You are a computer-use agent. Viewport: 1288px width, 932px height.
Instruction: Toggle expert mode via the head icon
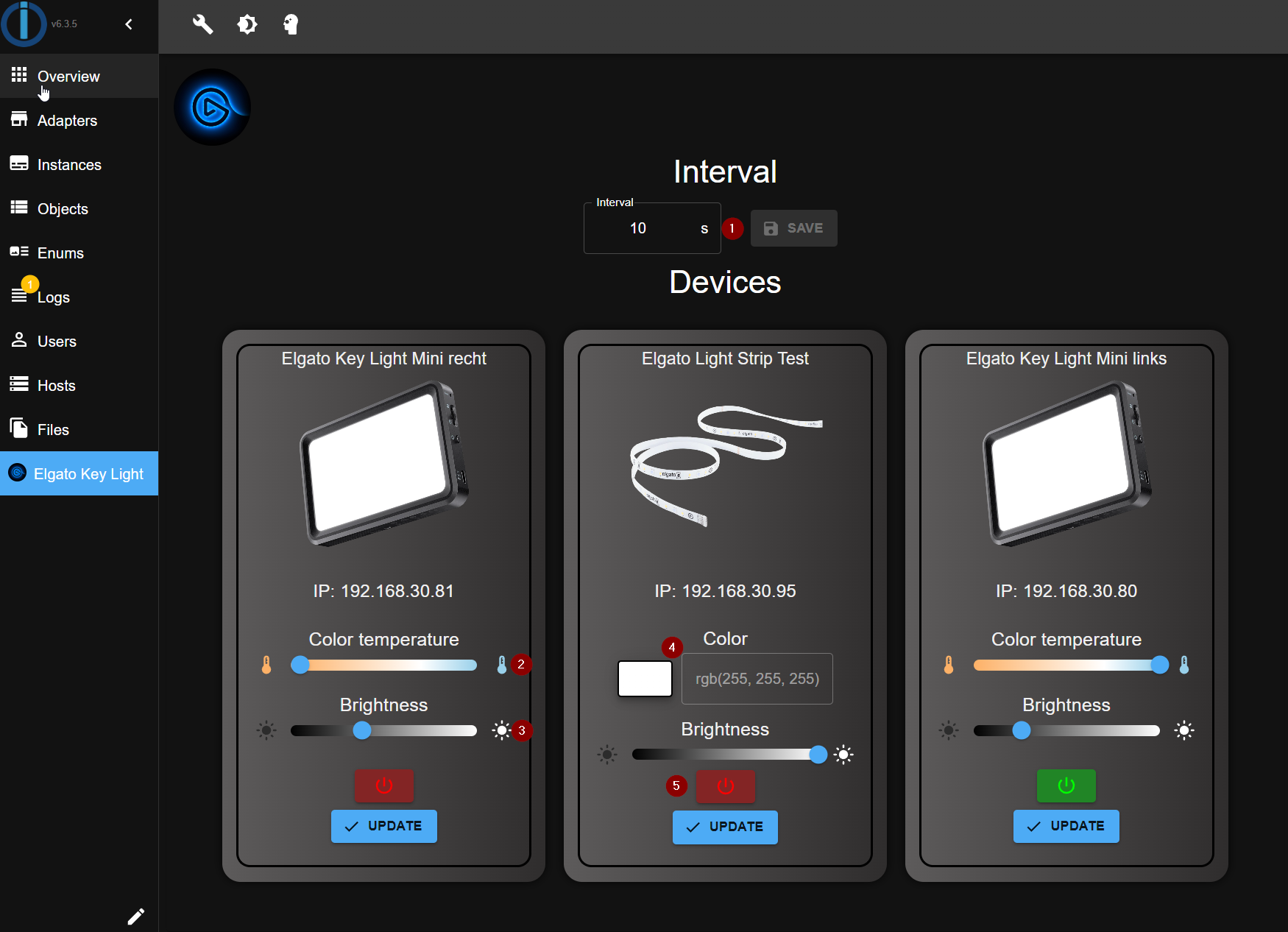click(x=291, y=24)
